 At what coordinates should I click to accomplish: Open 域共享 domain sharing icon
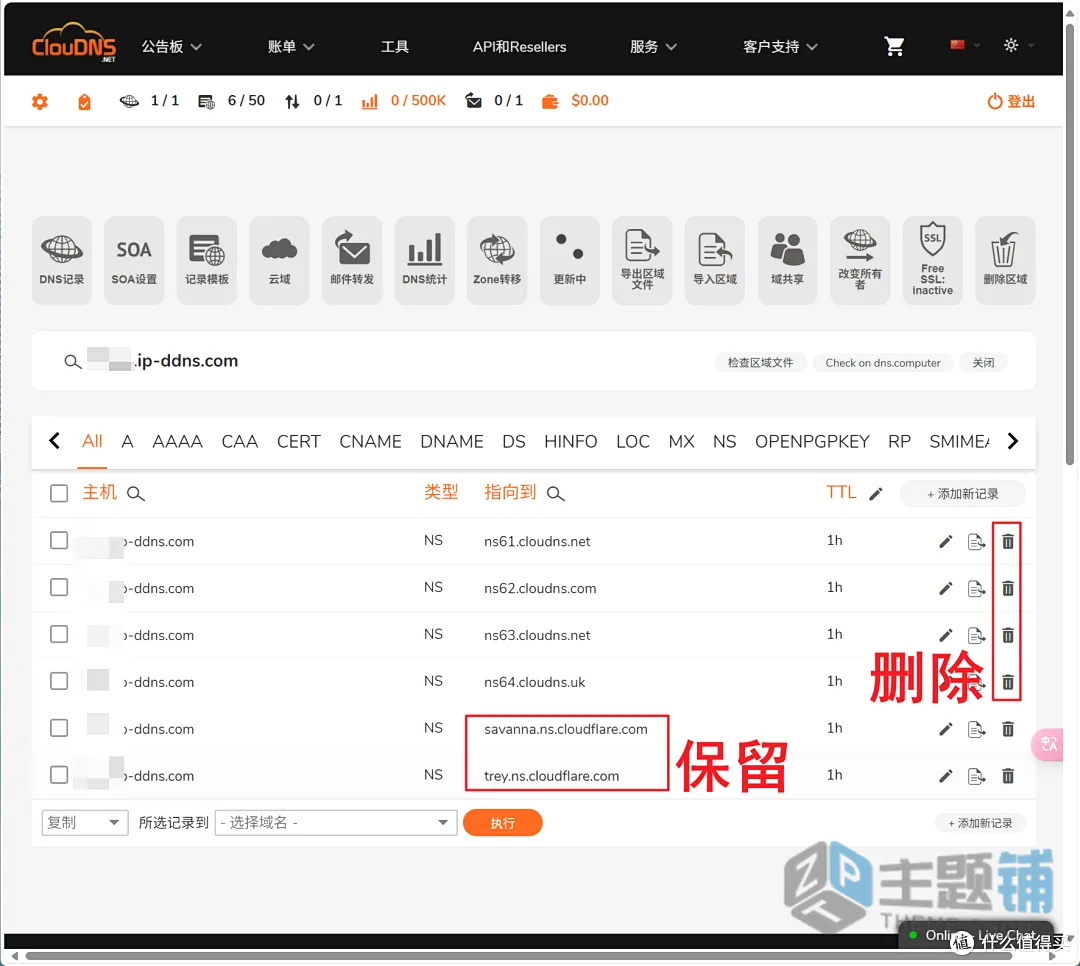pyautogui.click(x=787, y=260)
